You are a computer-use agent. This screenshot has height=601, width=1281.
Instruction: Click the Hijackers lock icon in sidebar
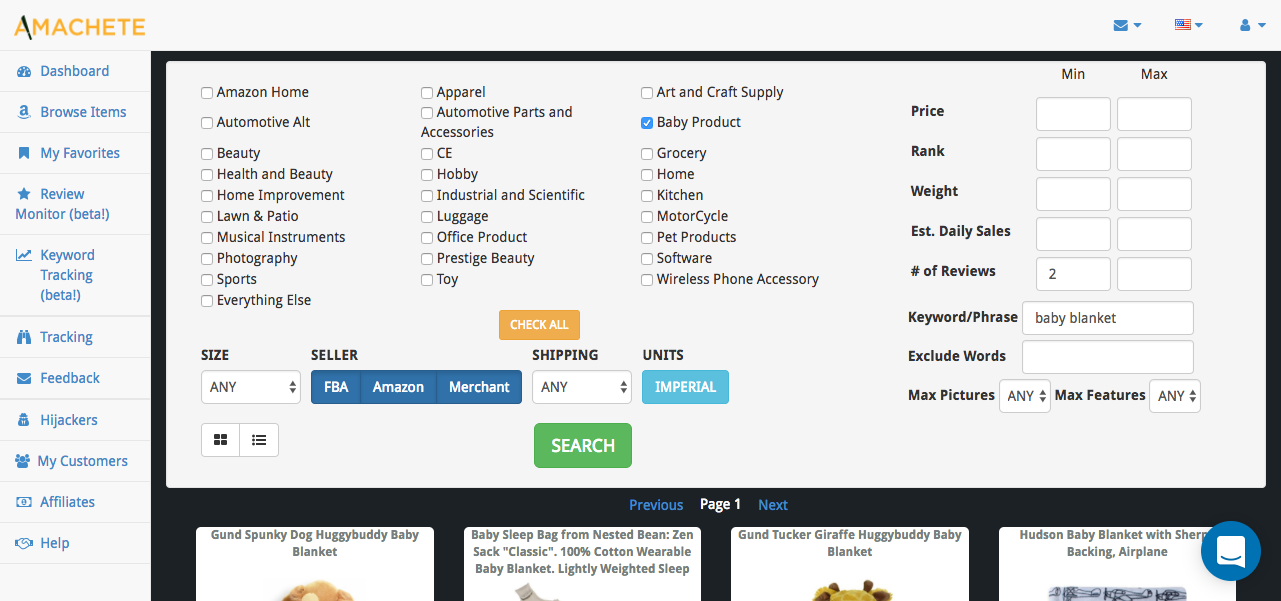(23, 420)
